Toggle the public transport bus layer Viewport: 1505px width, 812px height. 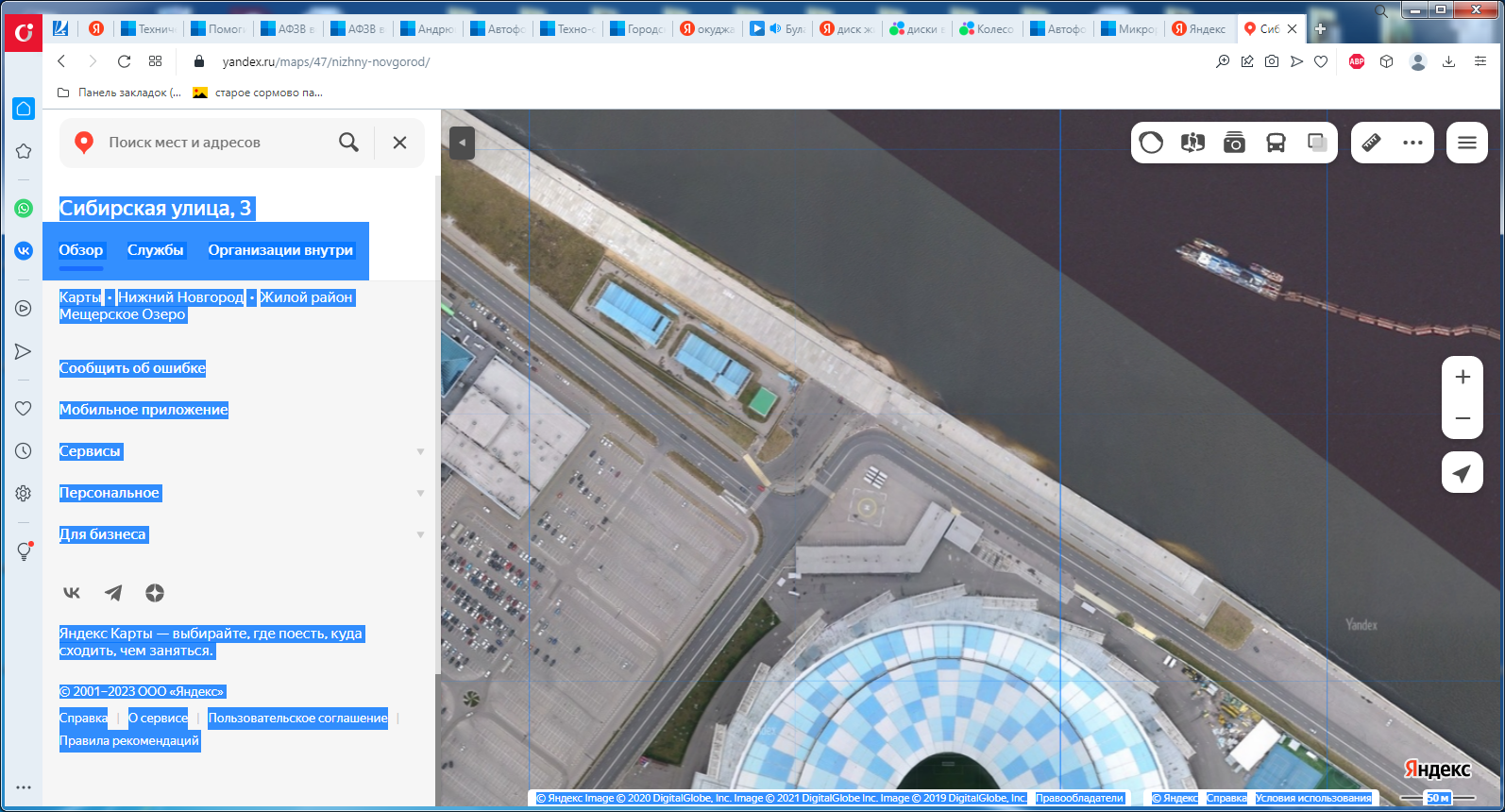(x=1276, y=143)
